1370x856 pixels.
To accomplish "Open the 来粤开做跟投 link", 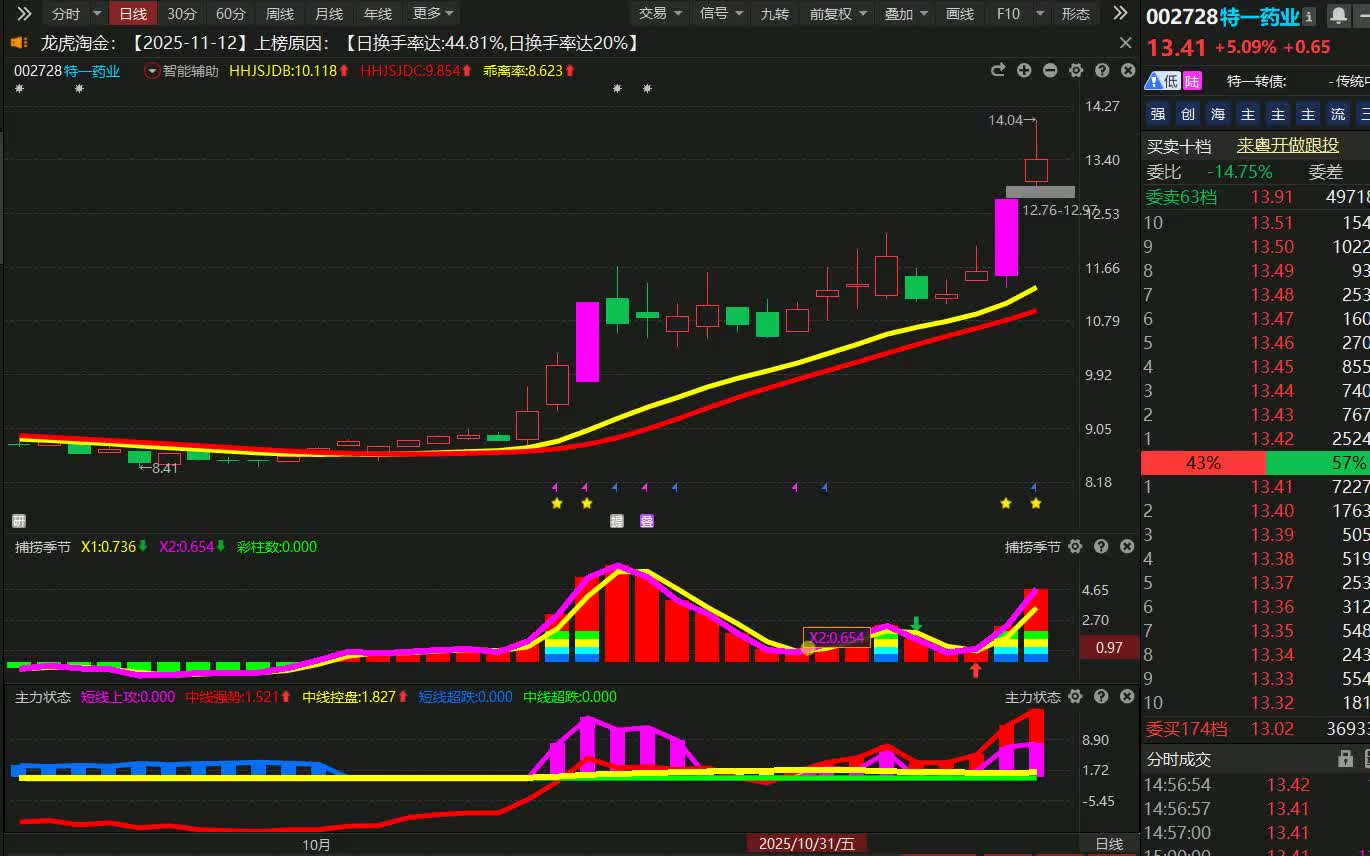I will 1287,145.
